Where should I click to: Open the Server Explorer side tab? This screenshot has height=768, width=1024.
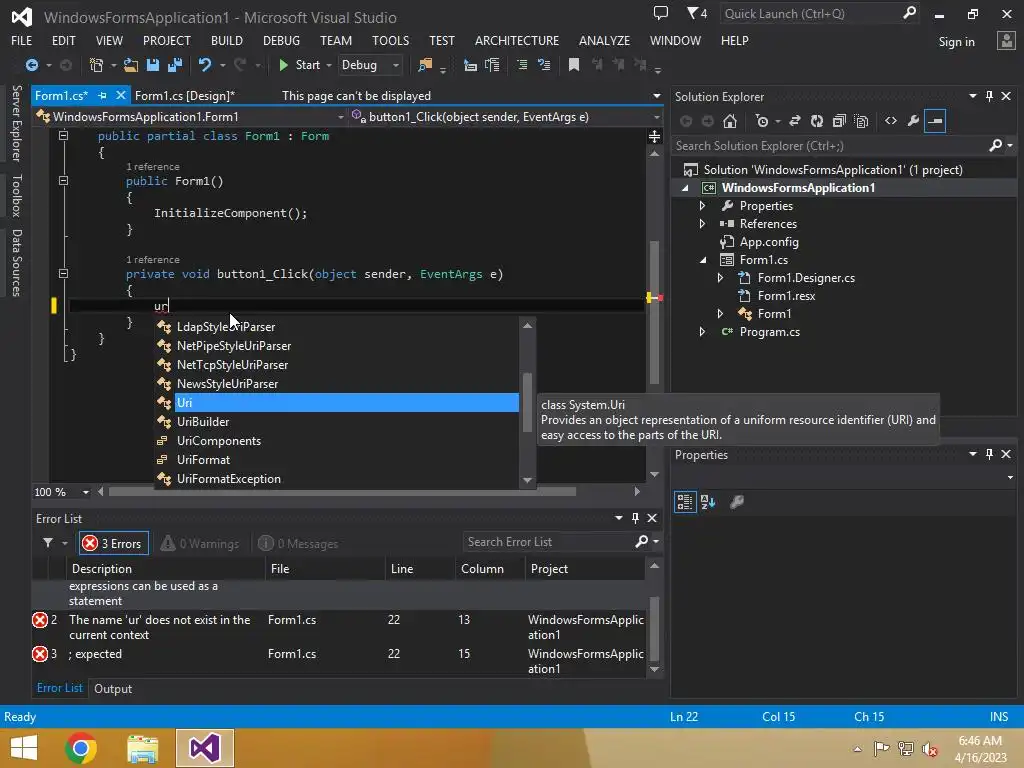[16, 123]
